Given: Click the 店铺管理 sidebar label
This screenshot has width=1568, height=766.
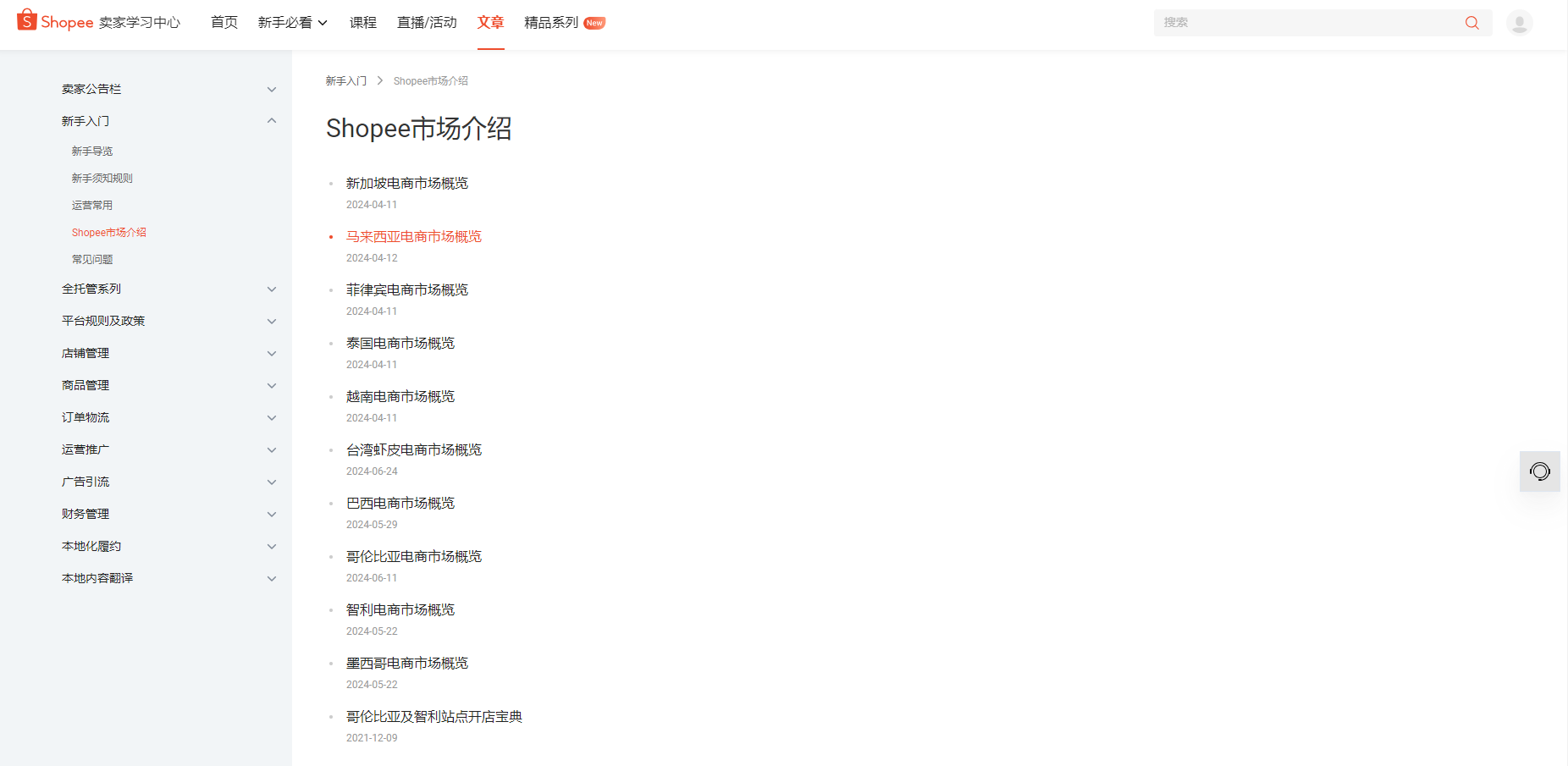Looking at the screenshot, I should pos(86,353).
